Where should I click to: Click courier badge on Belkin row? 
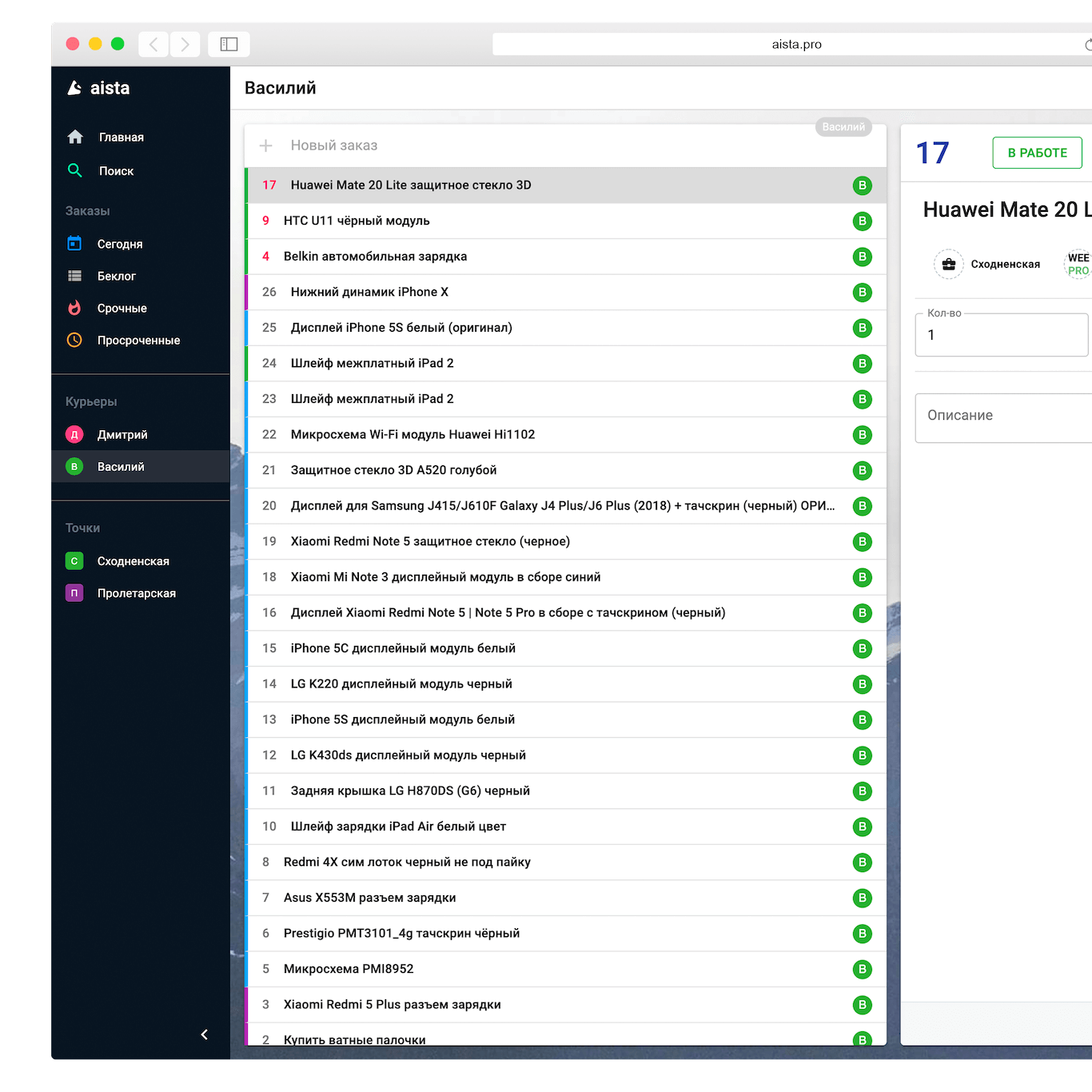(862, 257)
